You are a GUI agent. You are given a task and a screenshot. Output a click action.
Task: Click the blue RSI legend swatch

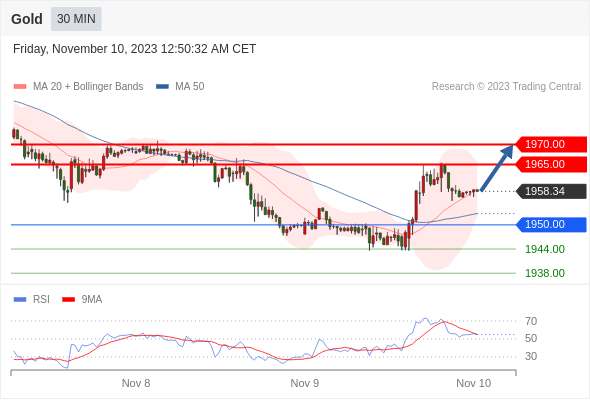pyautogui.click(x=20, y=300)
